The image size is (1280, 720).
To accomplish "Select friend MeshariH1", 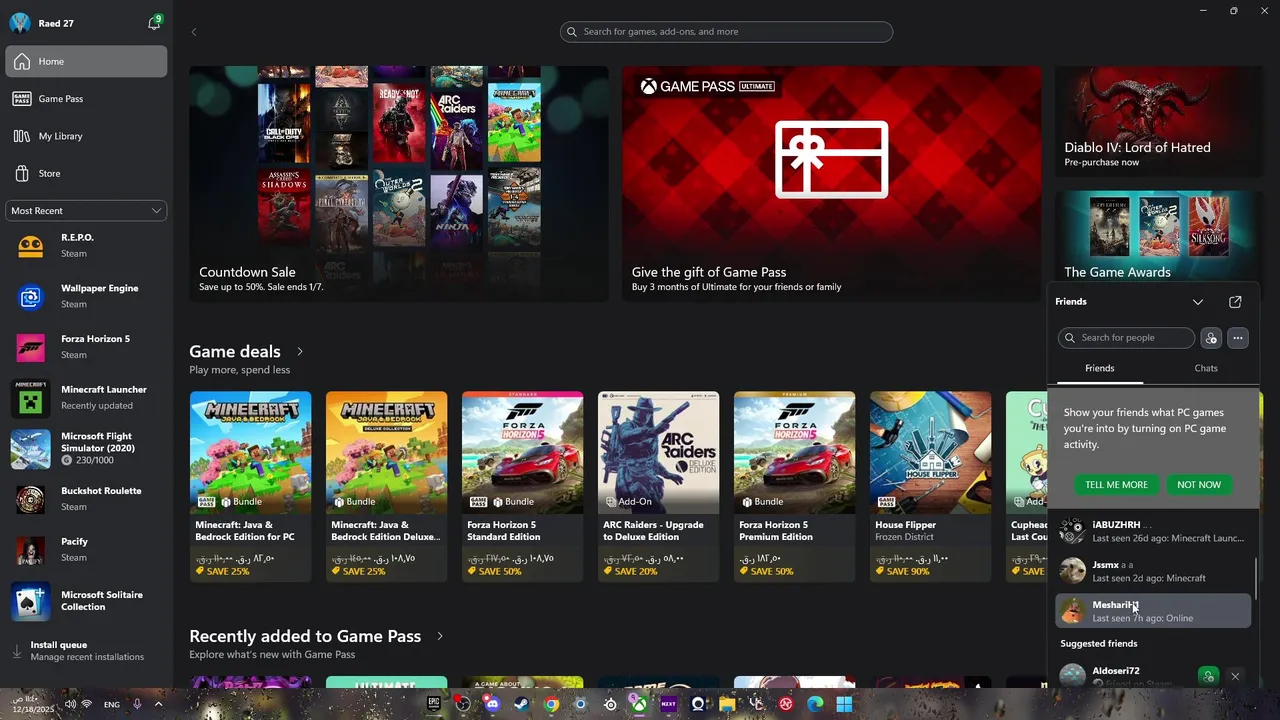I will click(1152, 611).
